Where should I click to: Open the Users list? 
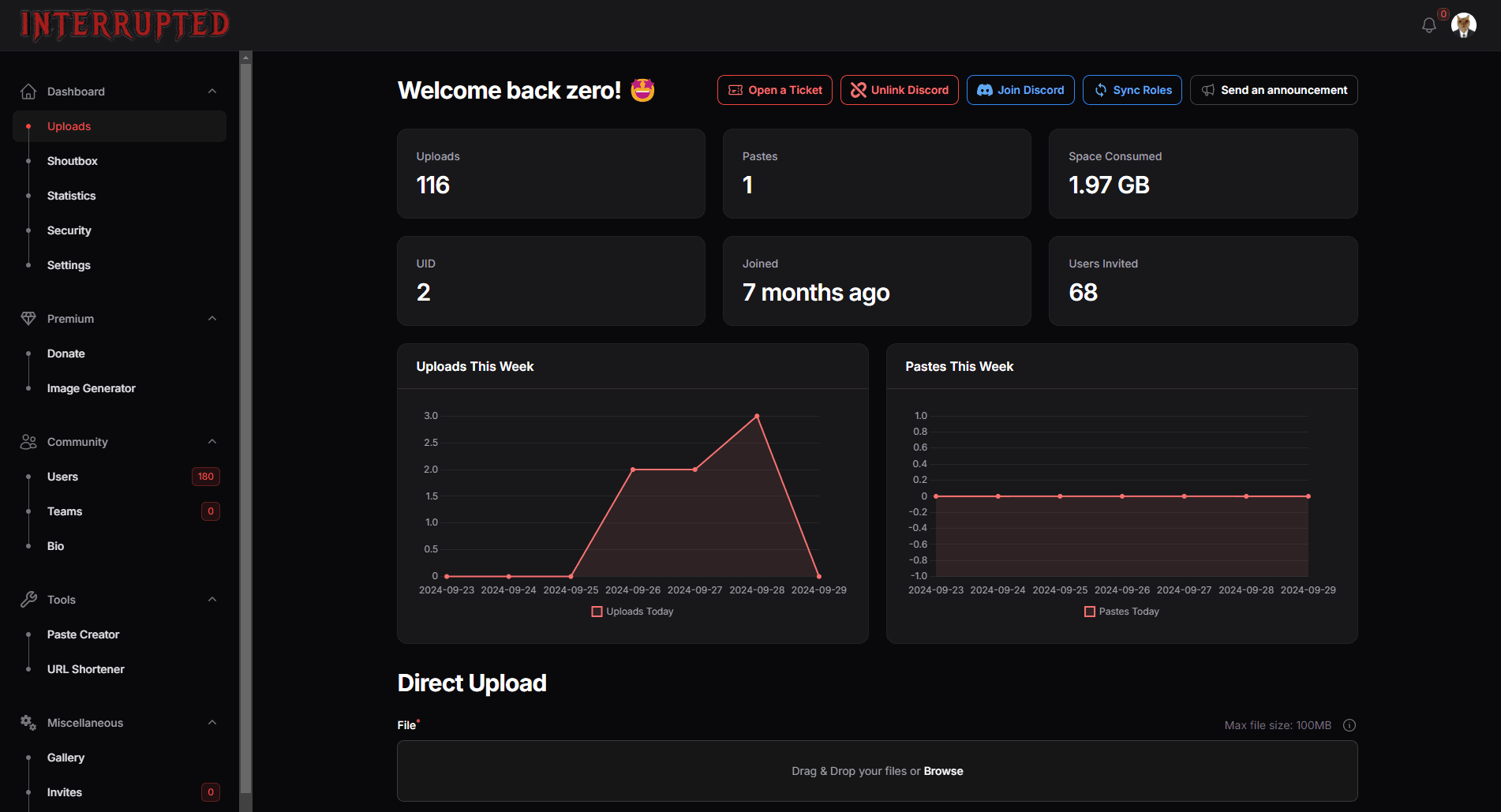(x=119, y=477)
